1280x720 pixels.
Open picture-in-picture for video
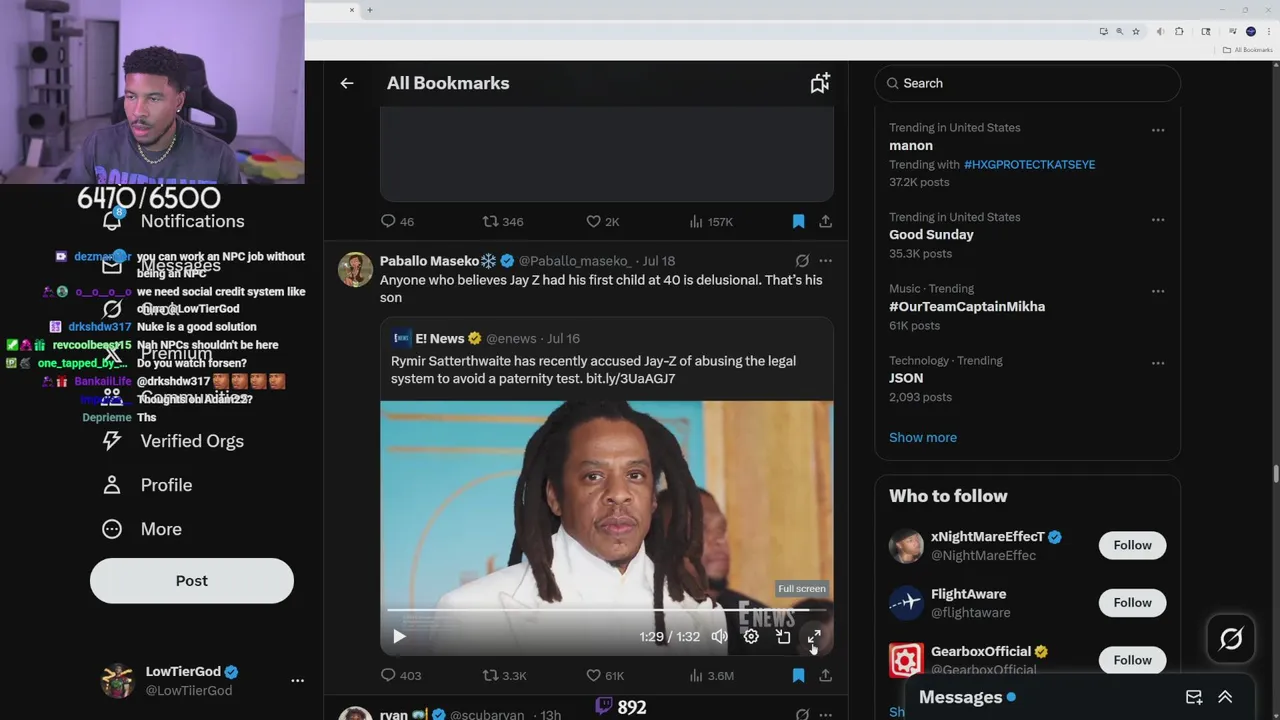tap(783, 636)
